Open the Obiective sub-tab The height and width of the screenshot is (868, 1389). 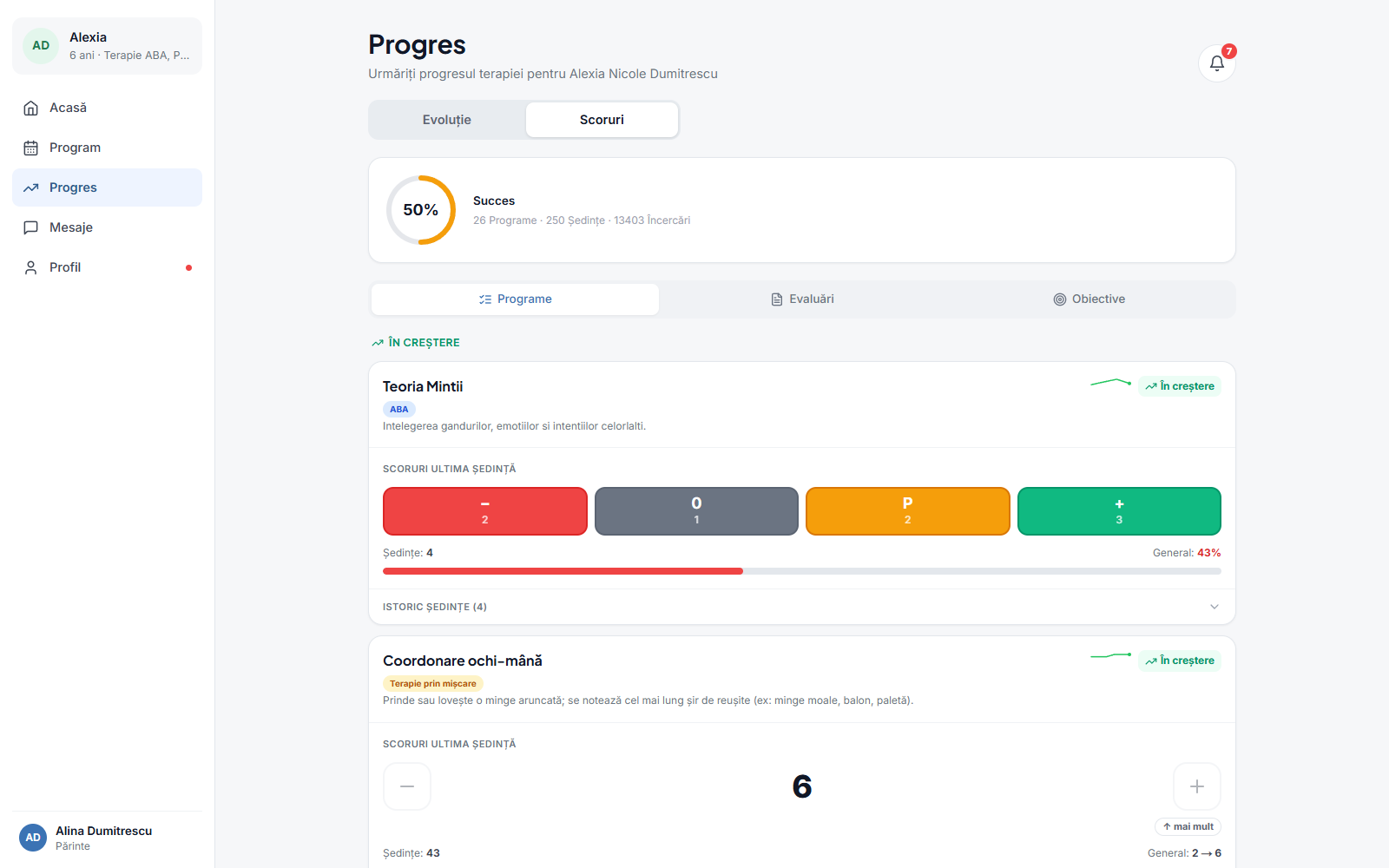1089,299
